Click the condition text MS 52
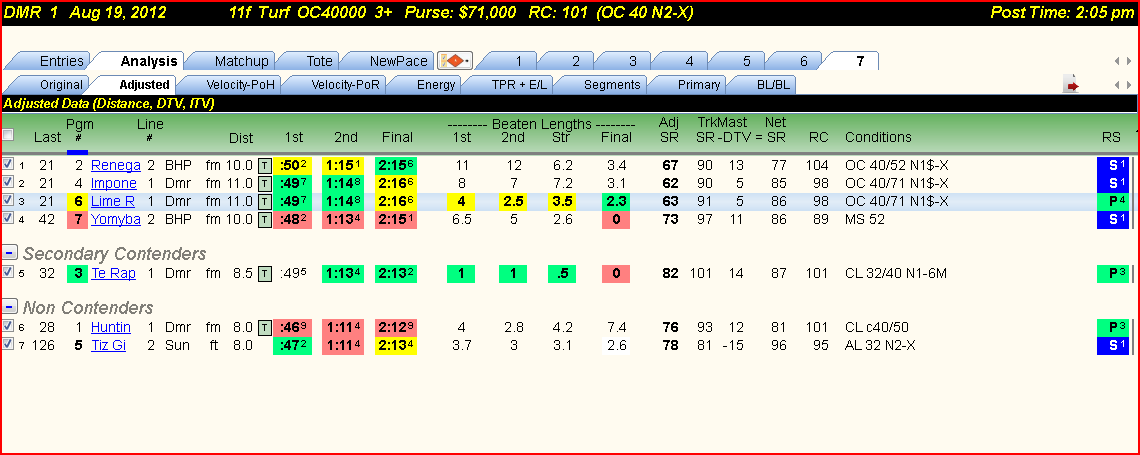1140x455 pixels. pos(864,220)
